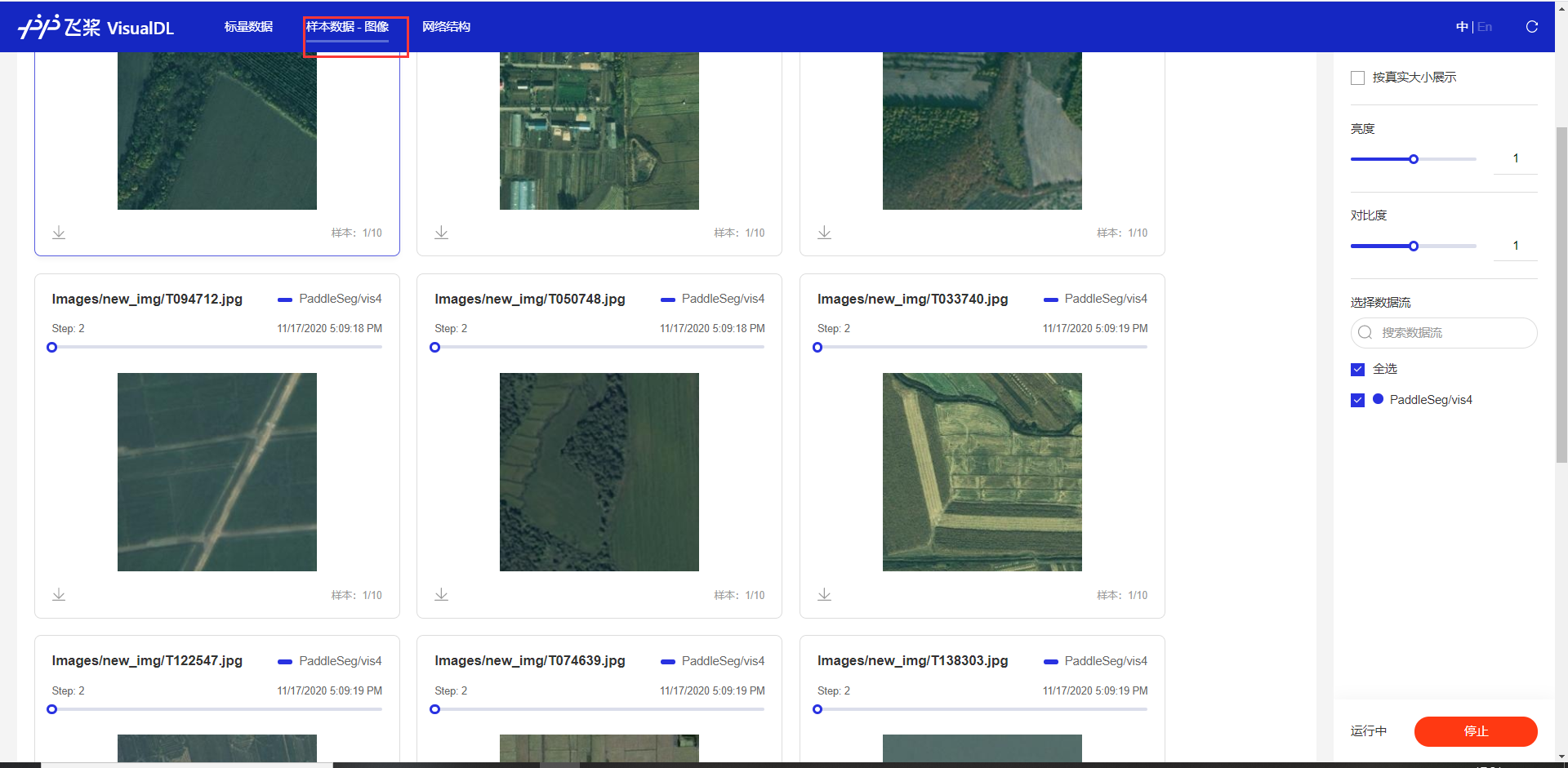Click the step slider for T050748.jpg
Image resolution: width=1568 pixels, height=768 pixels.
coord(599,347)
